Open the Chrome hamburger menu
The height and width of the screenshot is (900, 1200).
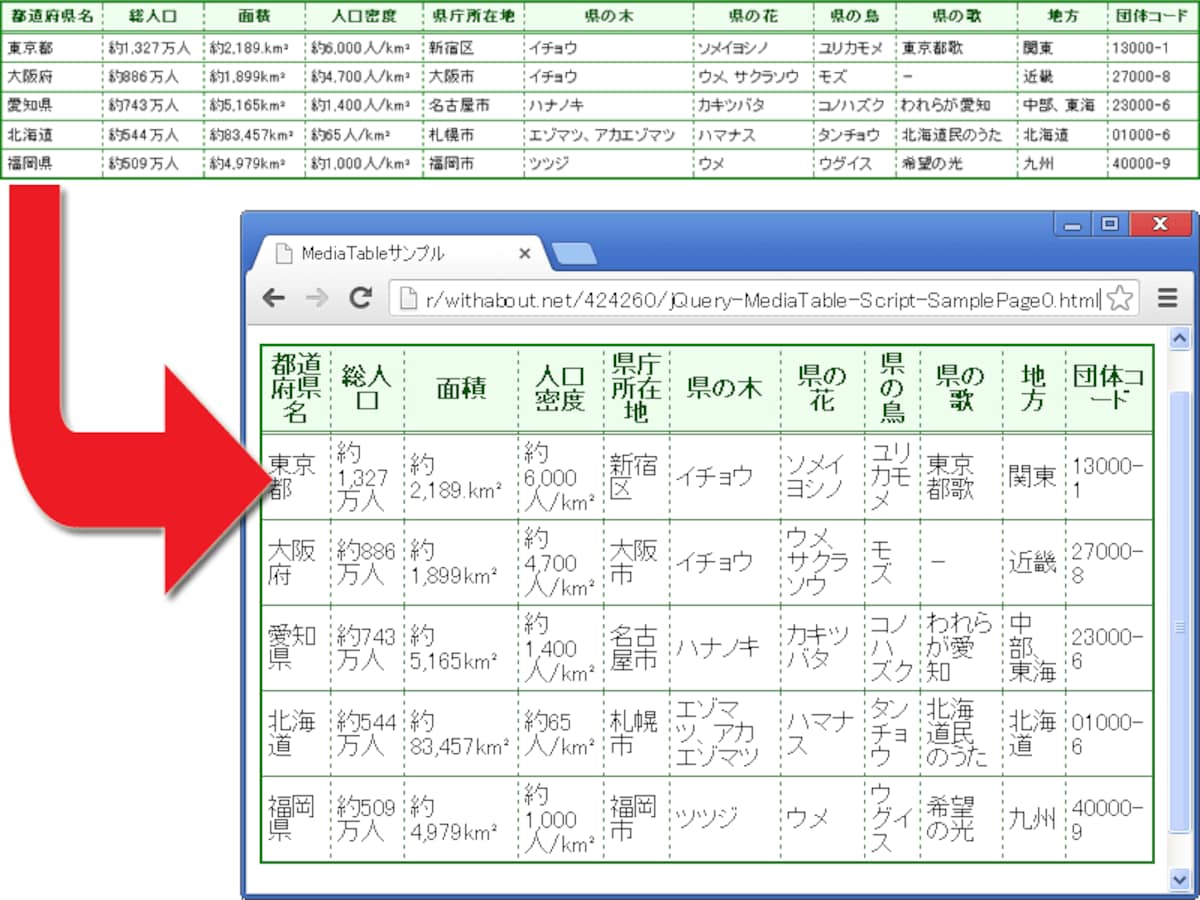(1166, 297)
